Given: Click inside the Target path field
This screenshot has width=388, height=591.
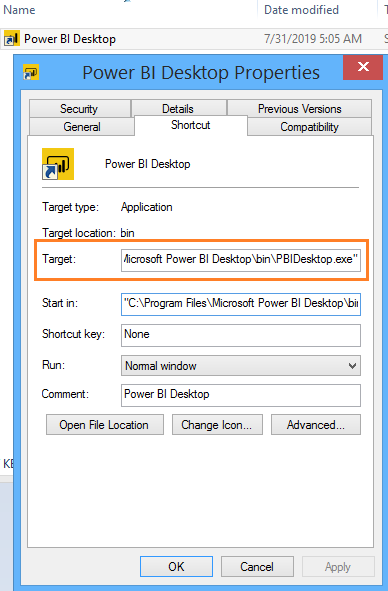Looking at the screenshot, I should [x=241, y=260].
